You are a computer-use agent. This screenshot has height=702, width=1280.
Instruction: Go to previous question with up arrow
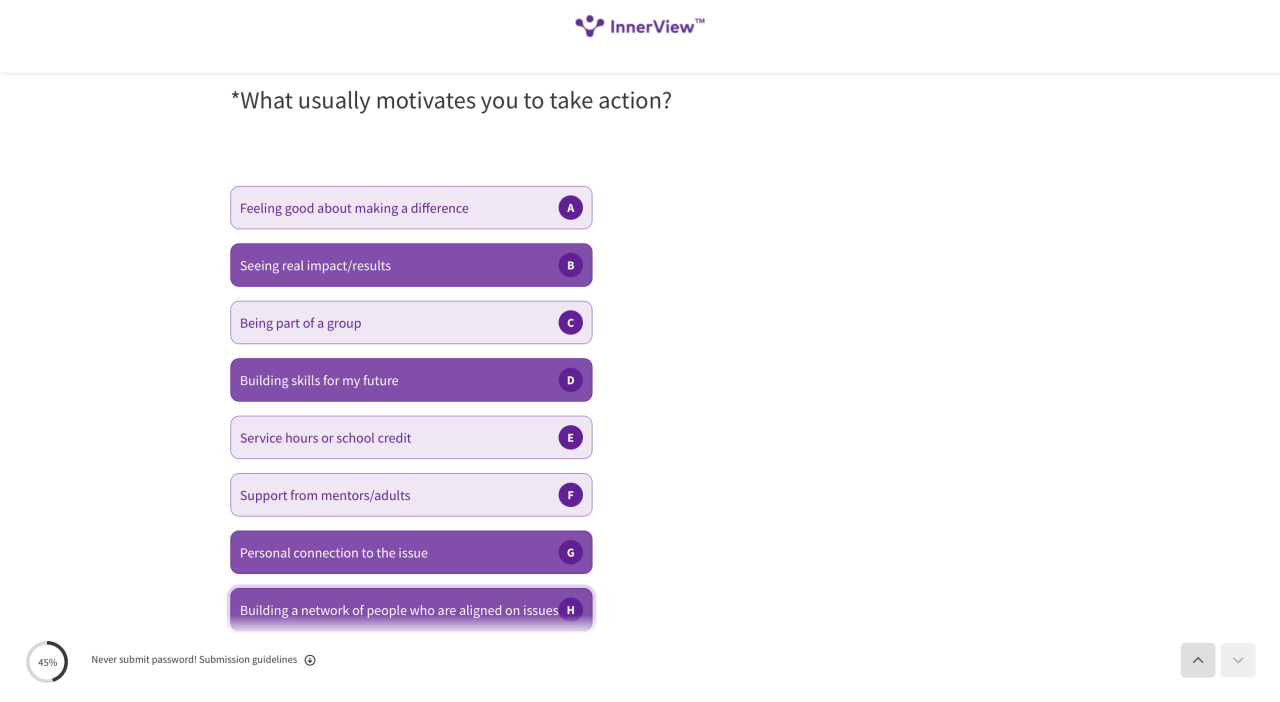(1198, 660)
